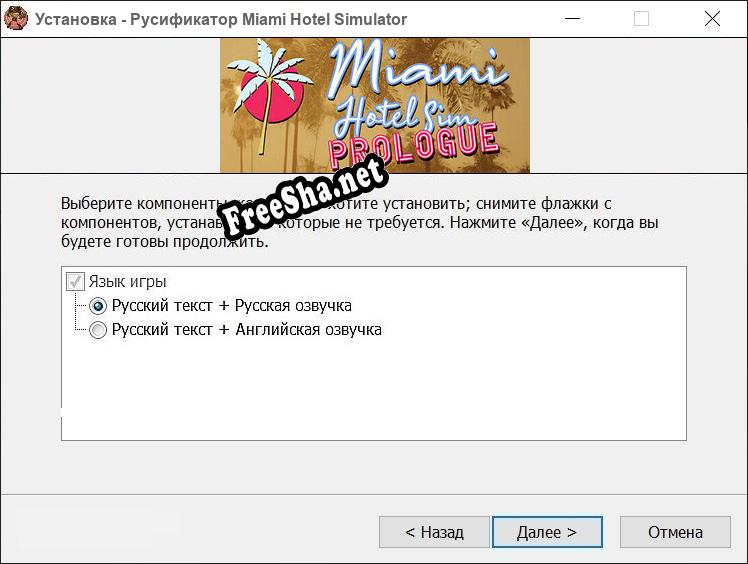Click the Язык игры label text
The width and height of the screenshot is (748, 564).
coord(127,282)
